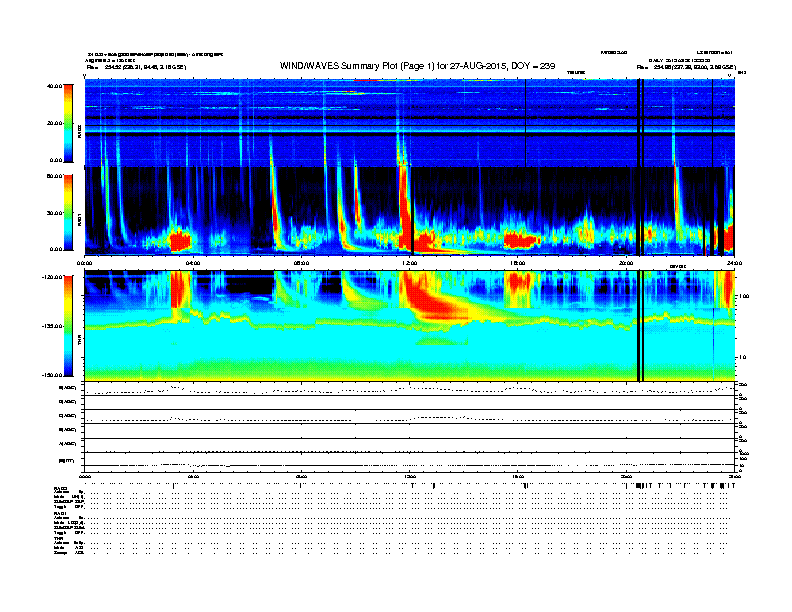Click 04:00 label on the bottom time axis
The width and height of the screenshot is (792, 612).
[x=193, y=476]
